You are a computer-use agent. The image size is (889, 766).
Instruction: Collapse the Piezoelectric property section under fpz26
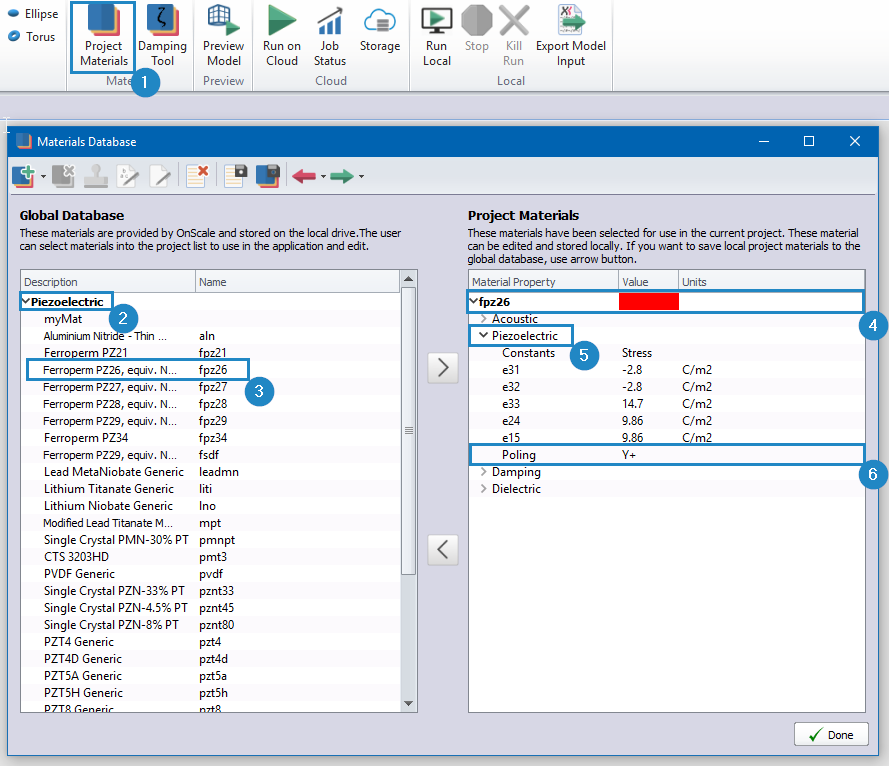484,335
